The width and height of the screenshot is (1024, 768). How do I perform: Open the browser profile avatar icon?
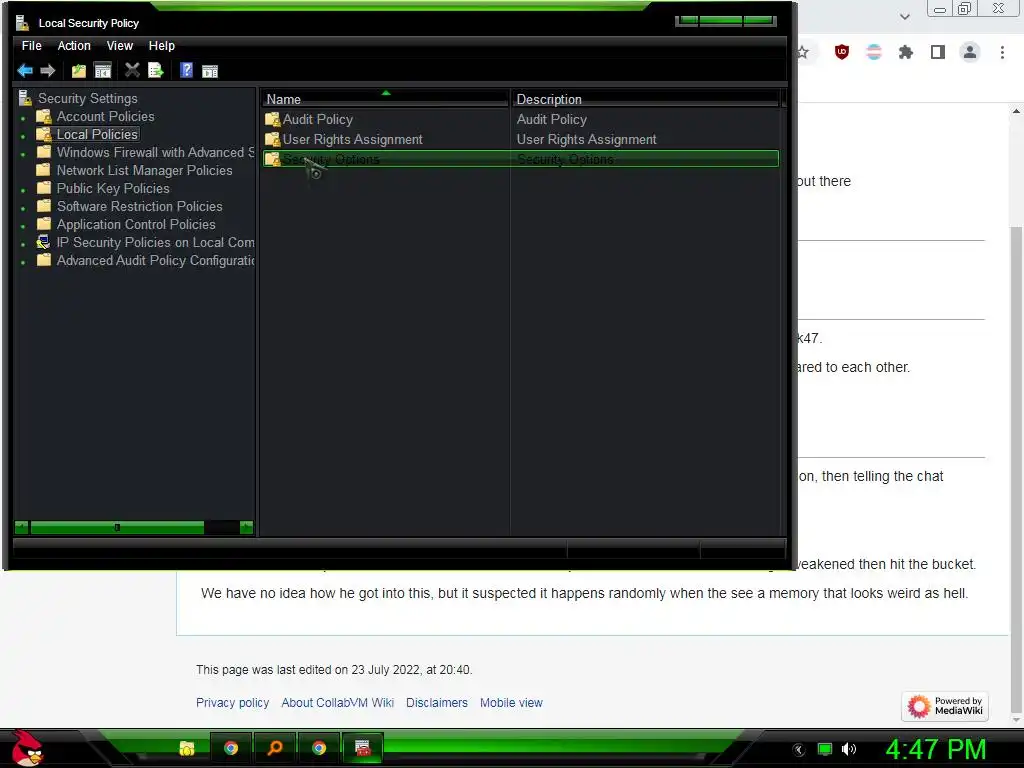970,52
